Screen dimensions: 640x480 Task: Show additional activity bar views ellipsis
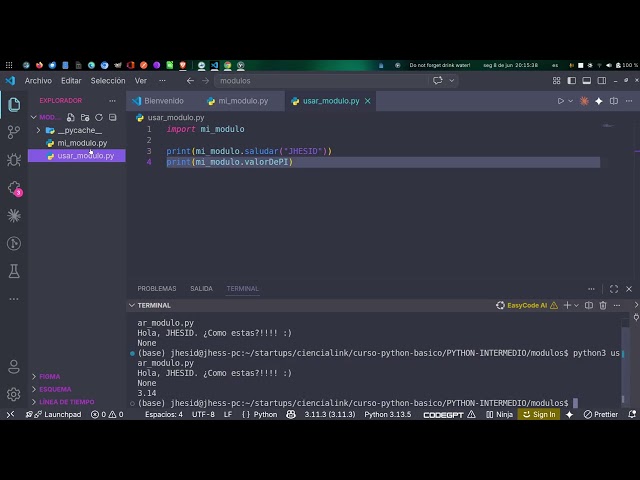tap(14, 299)
